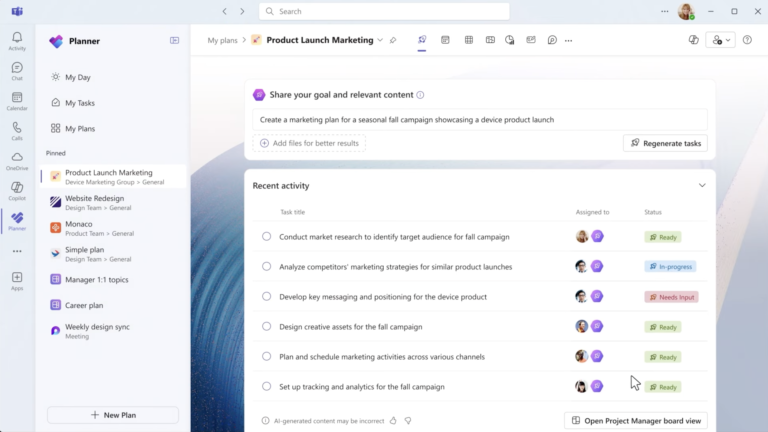Open Teams settings and more ellipsis

tap(665, 11)
